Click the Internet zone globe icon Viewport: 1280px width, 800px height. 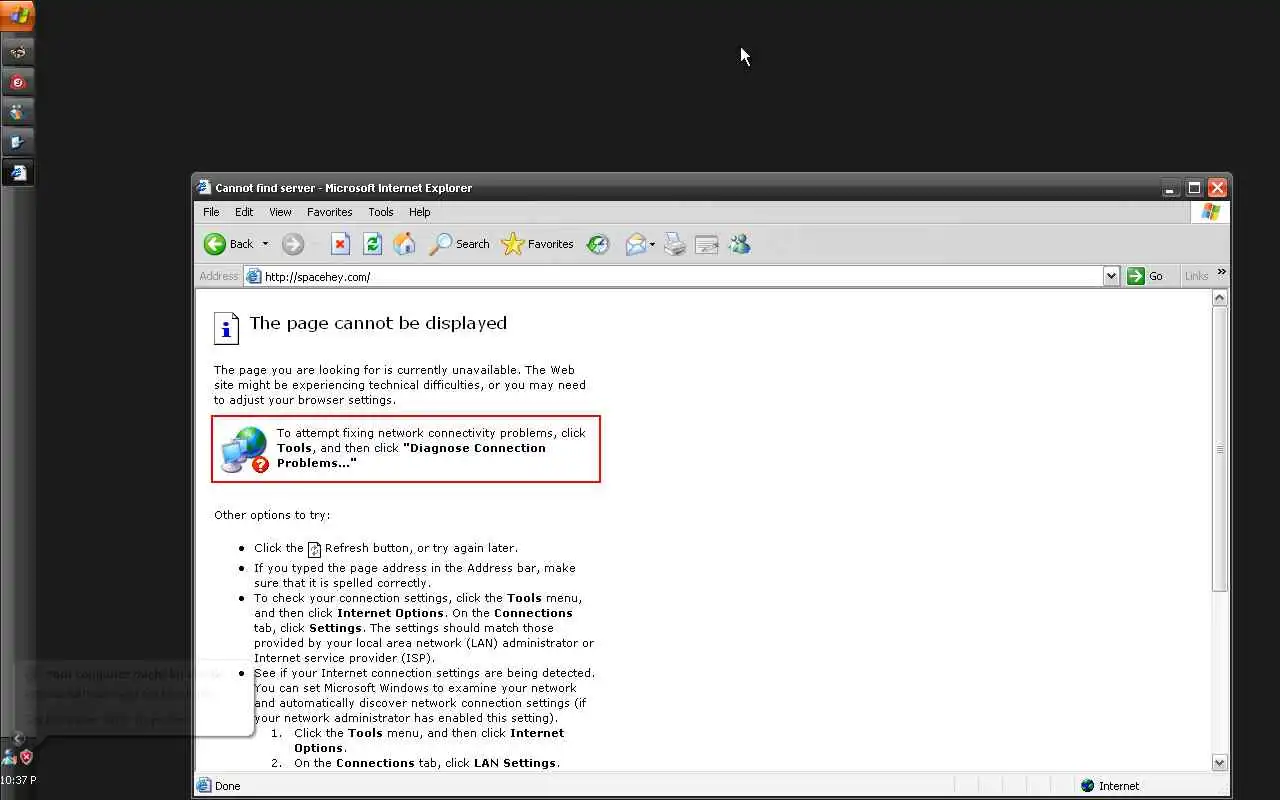coord(1088,786)
